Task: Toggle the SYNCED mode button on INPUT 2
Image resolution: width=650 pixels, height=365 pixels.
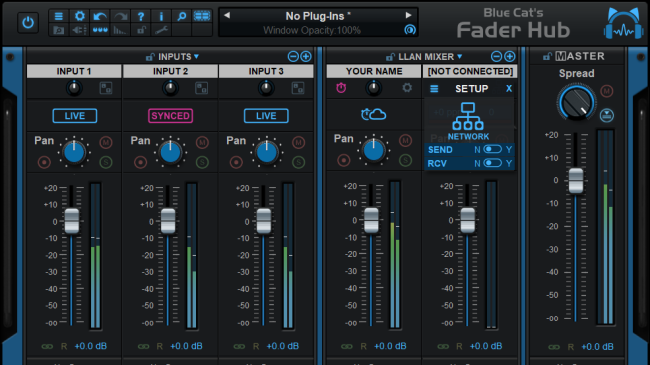Action: point(170,116)
